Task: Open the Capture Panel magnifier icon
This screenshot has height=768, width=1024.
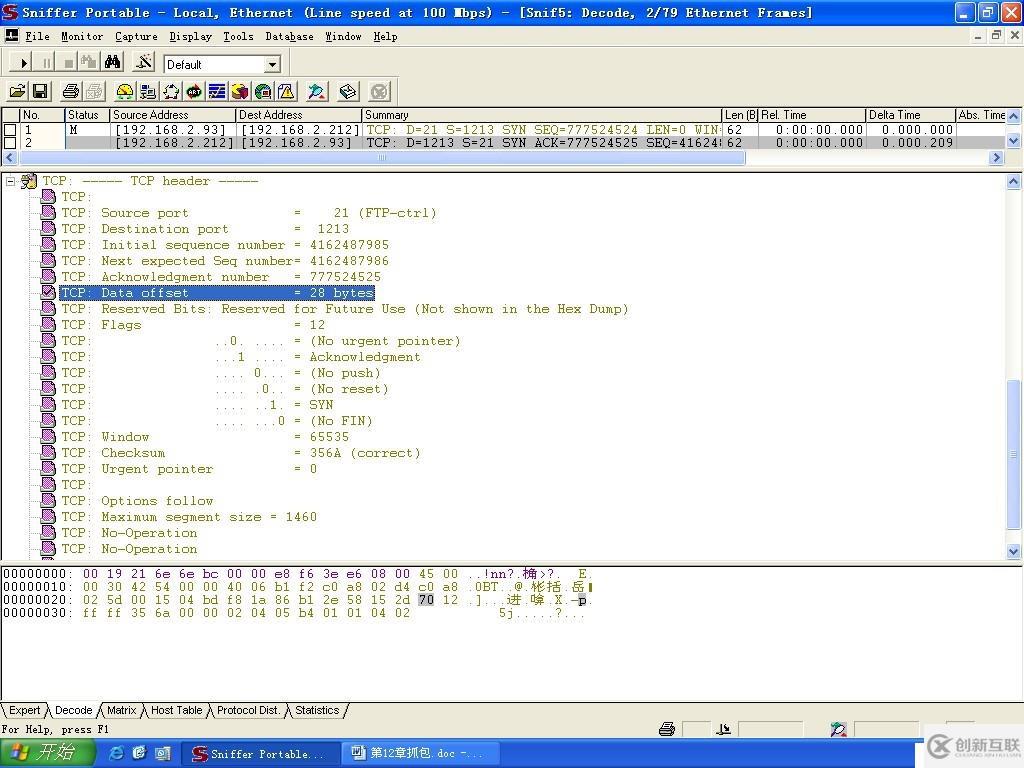Action: click(x=317, y=91)
